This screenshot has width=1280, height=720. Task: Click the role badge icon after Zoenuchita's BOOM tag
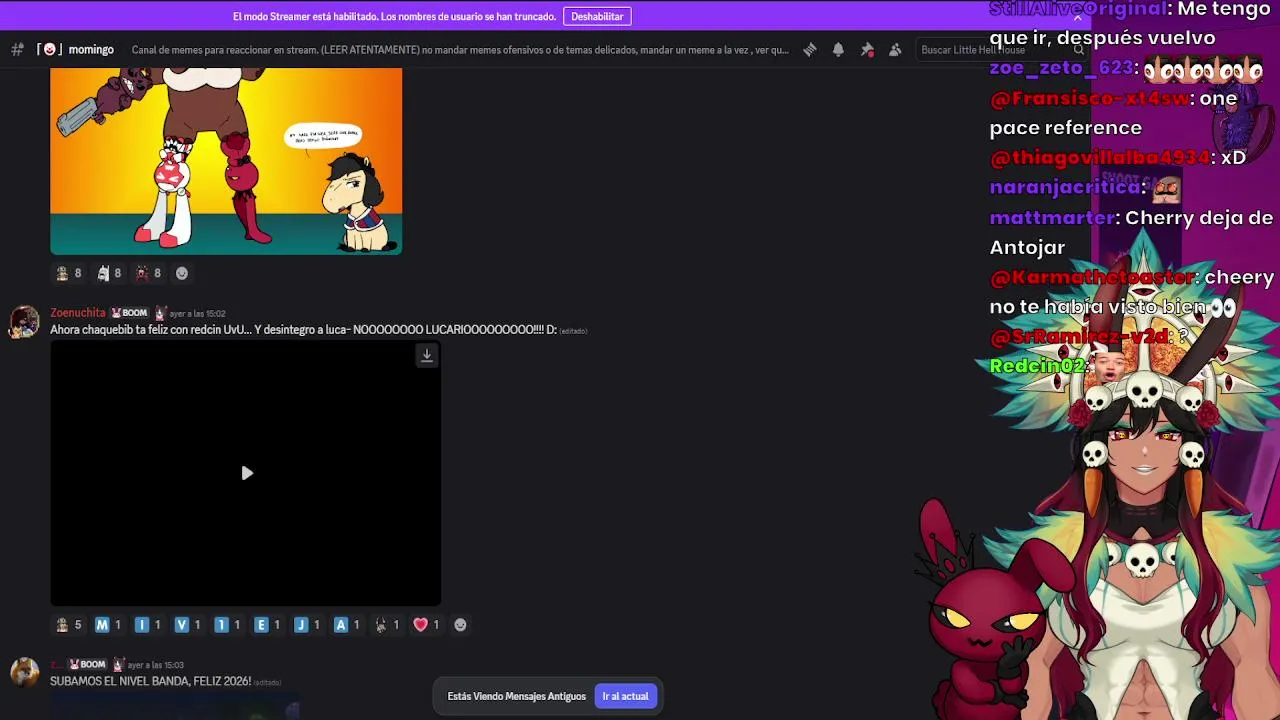click(159, 313)
